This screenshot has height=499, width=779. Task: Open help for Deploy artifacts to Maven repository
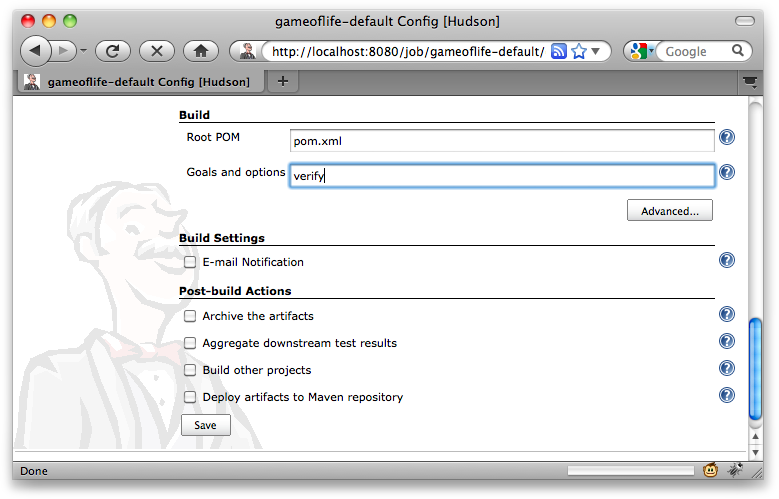pos(727,395)
